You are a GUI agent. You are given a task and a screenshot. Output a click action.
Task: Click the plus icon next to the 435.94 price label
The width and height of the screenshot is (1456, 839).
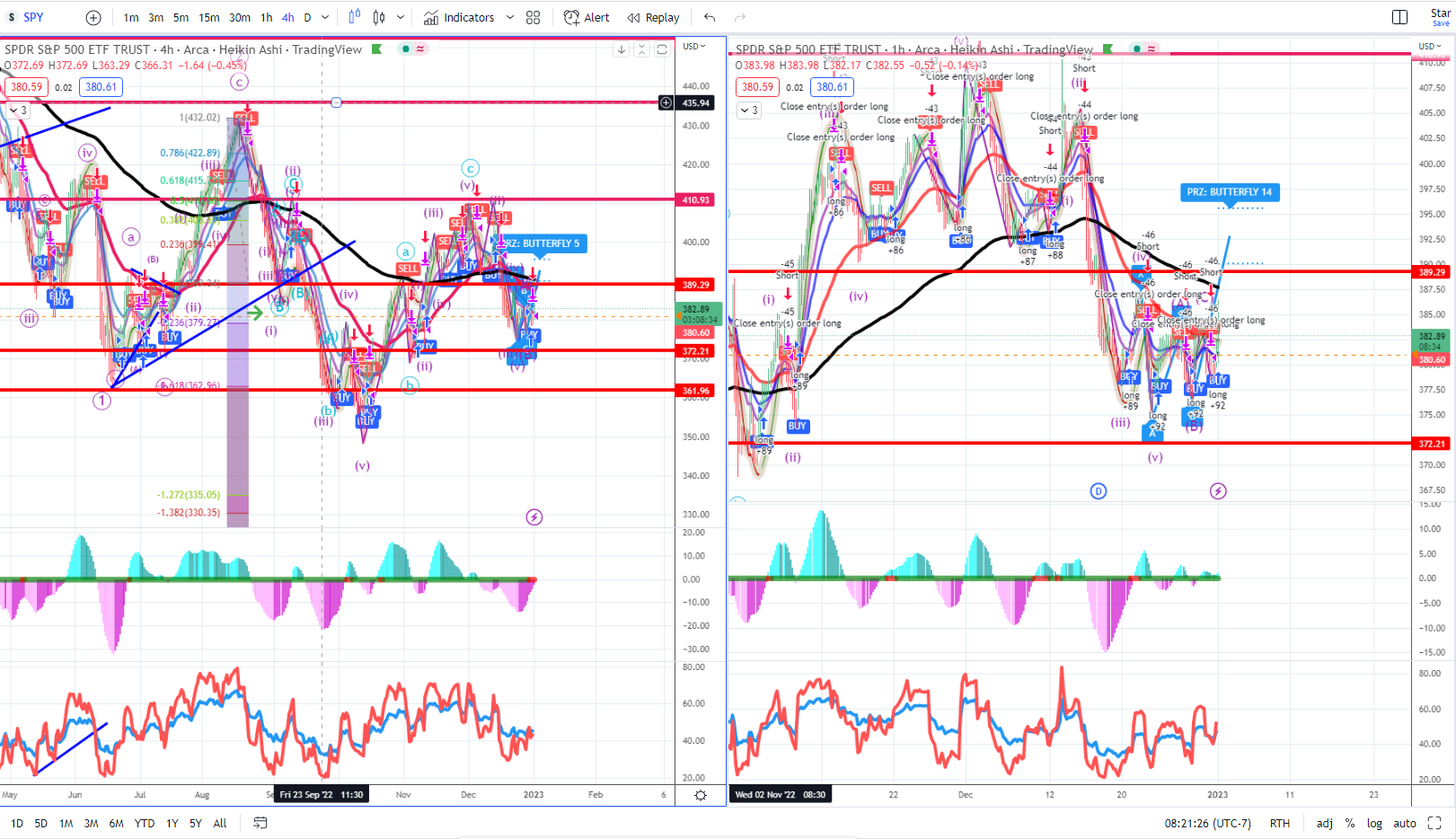coord(666,102)
